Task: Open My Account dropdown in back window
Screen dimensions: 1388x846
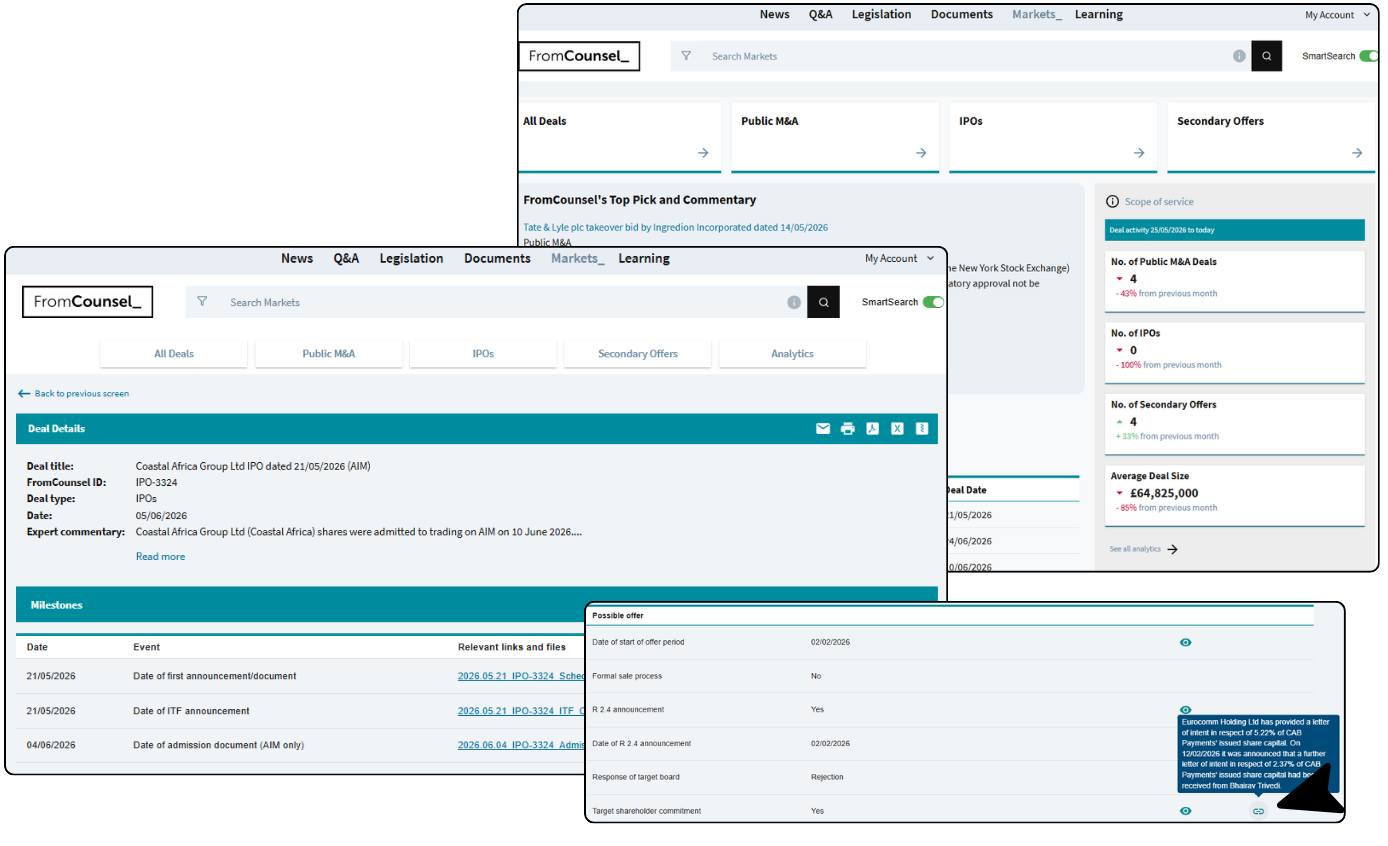Action: (1337, 15)
